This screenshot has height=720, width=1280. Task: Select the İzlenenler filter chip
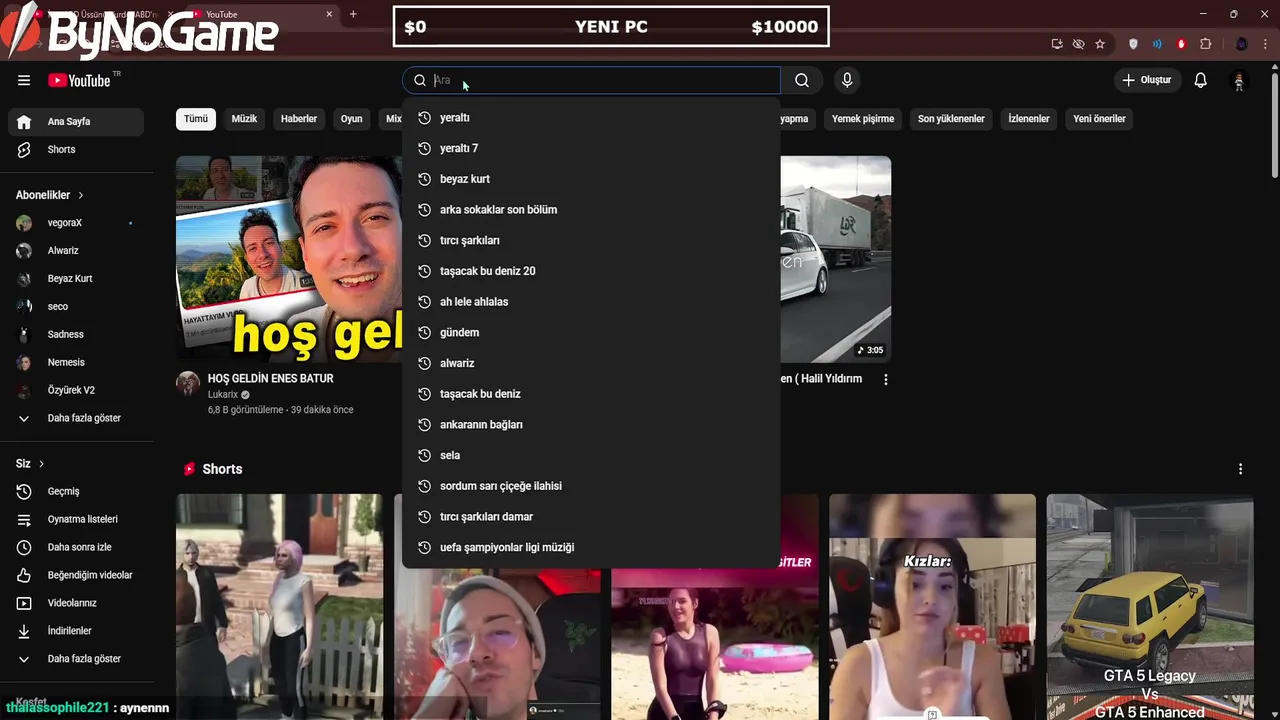click(1029, 119)
